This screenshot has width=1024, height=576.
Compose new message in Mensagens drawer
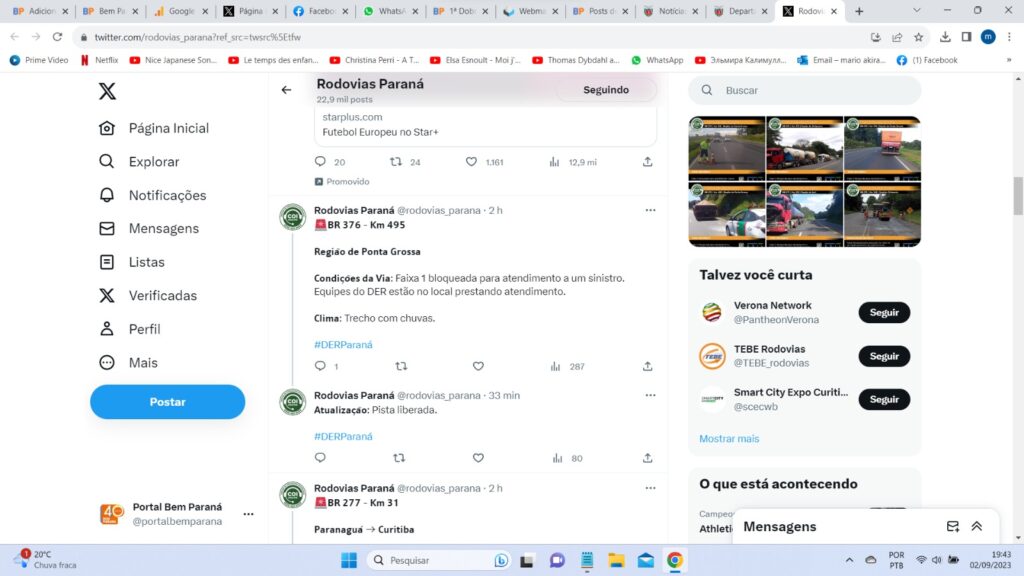click(x=953, y=526)
